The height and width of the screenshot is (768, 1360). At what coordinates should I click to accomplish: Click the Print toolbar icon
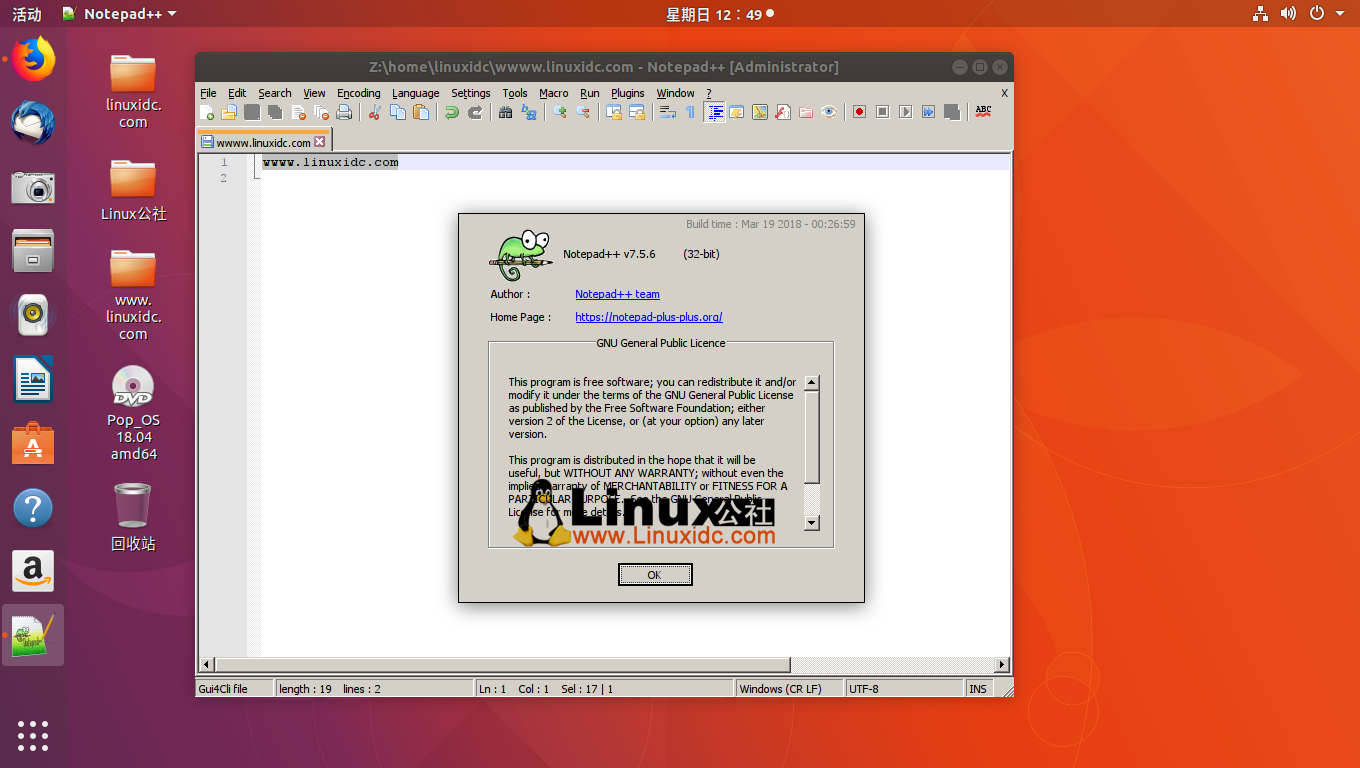click(x=344, y=112)
